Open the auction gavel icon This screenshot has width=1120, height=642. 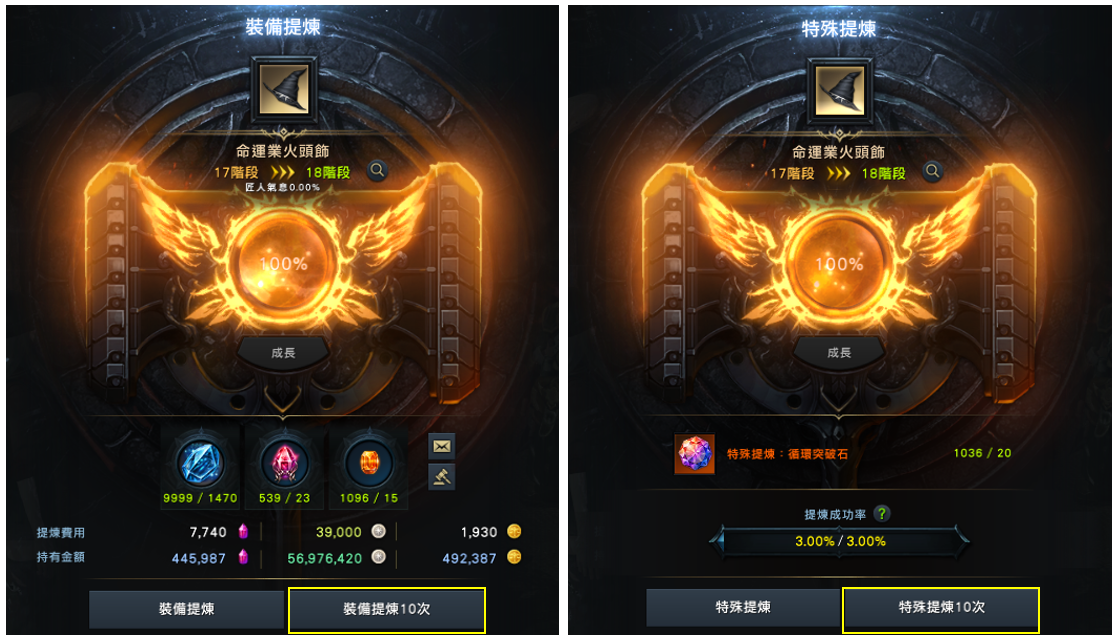pyautogui.click(x=442, y=476)
